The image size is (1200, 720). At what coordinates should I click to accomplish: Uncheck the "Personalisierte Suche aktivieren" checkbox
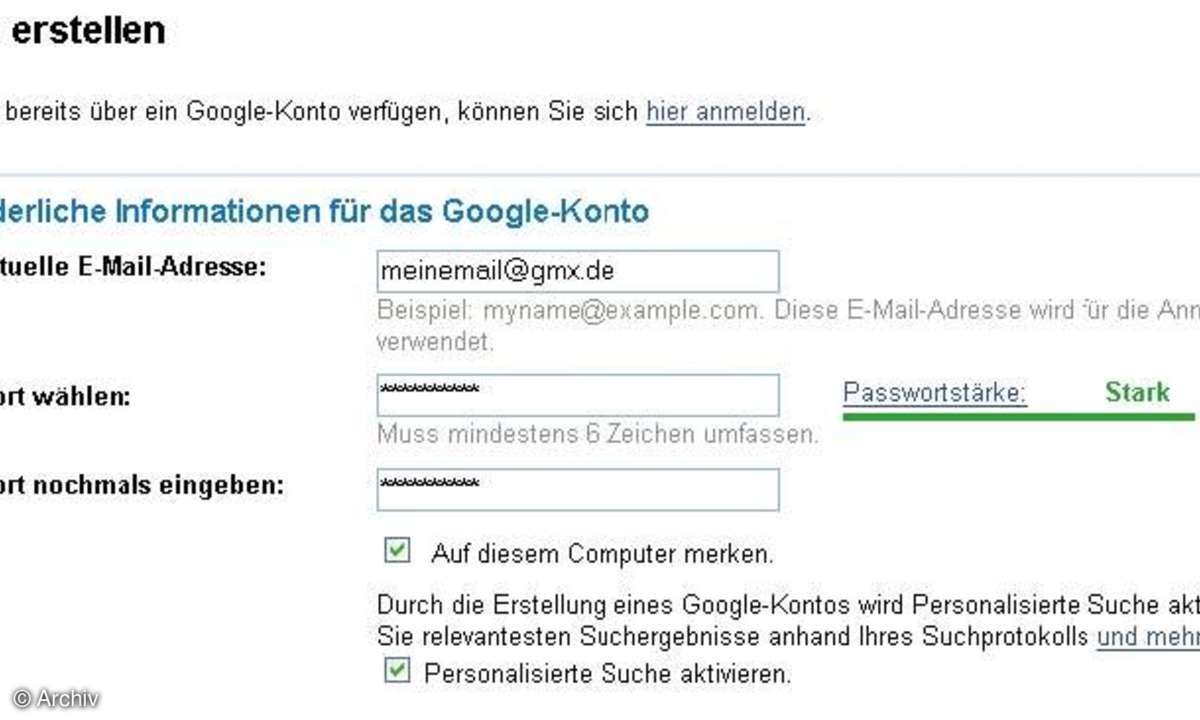point(398,671)
